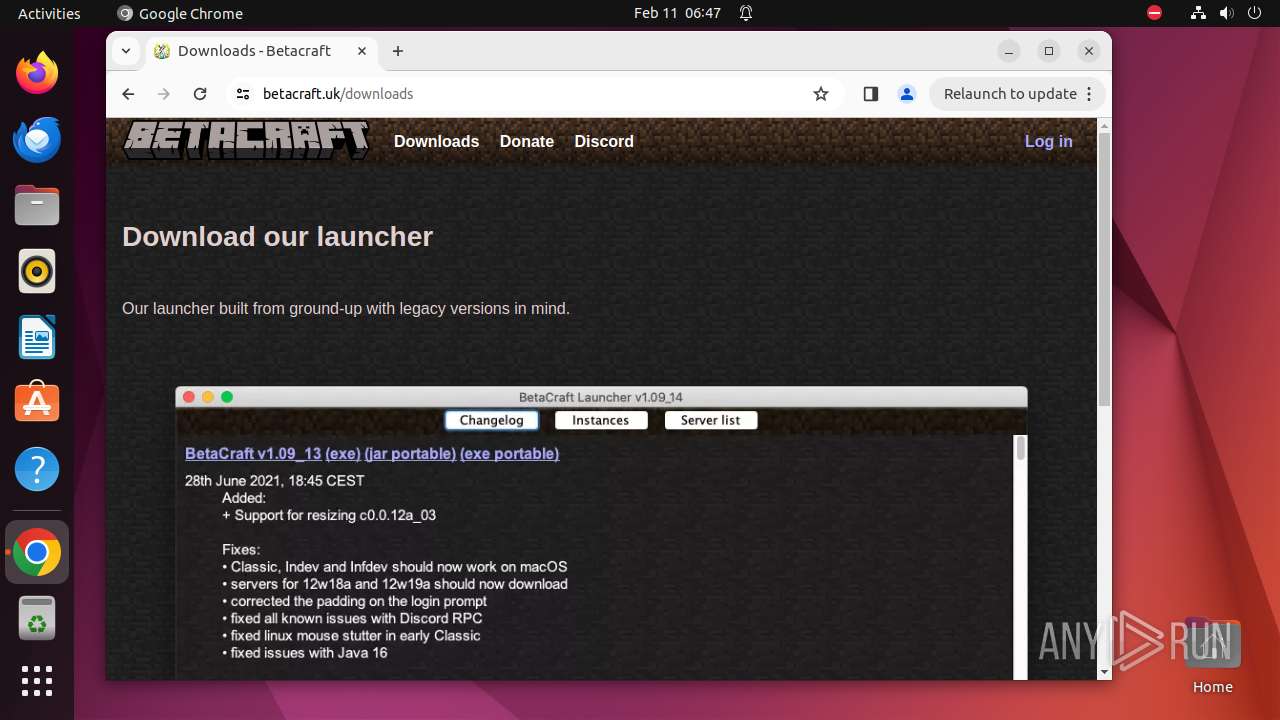Image resolution: width=1280 pixels, height=720 pixels.
Task: Expand the tab search dropdown
Action: (x=125, y=51)
